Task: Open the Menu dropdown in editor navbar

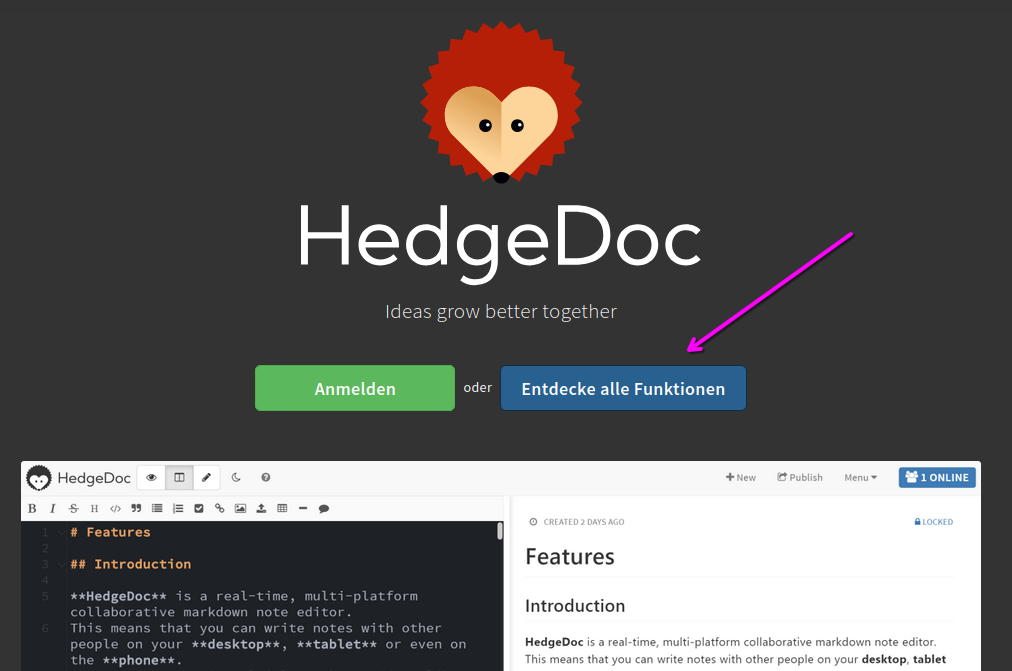Action: pos(860,477)
